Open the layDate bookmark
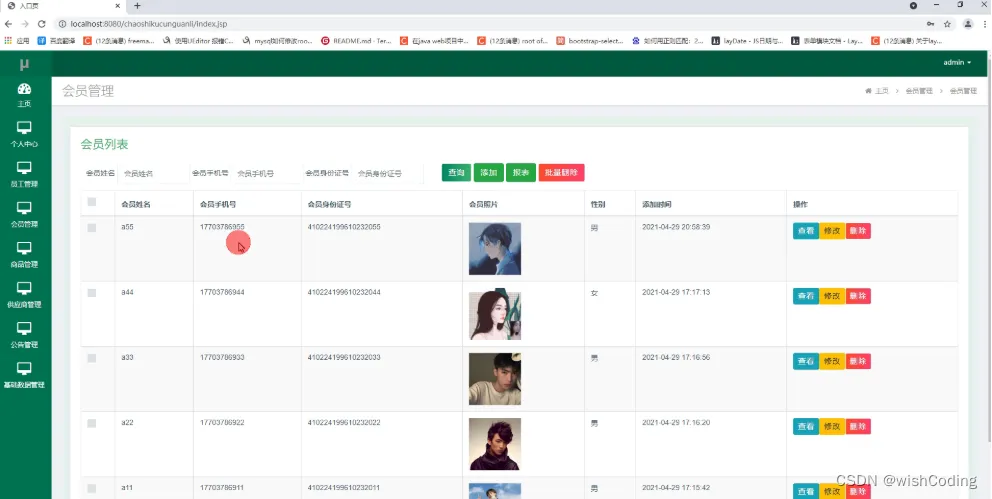 747,40
